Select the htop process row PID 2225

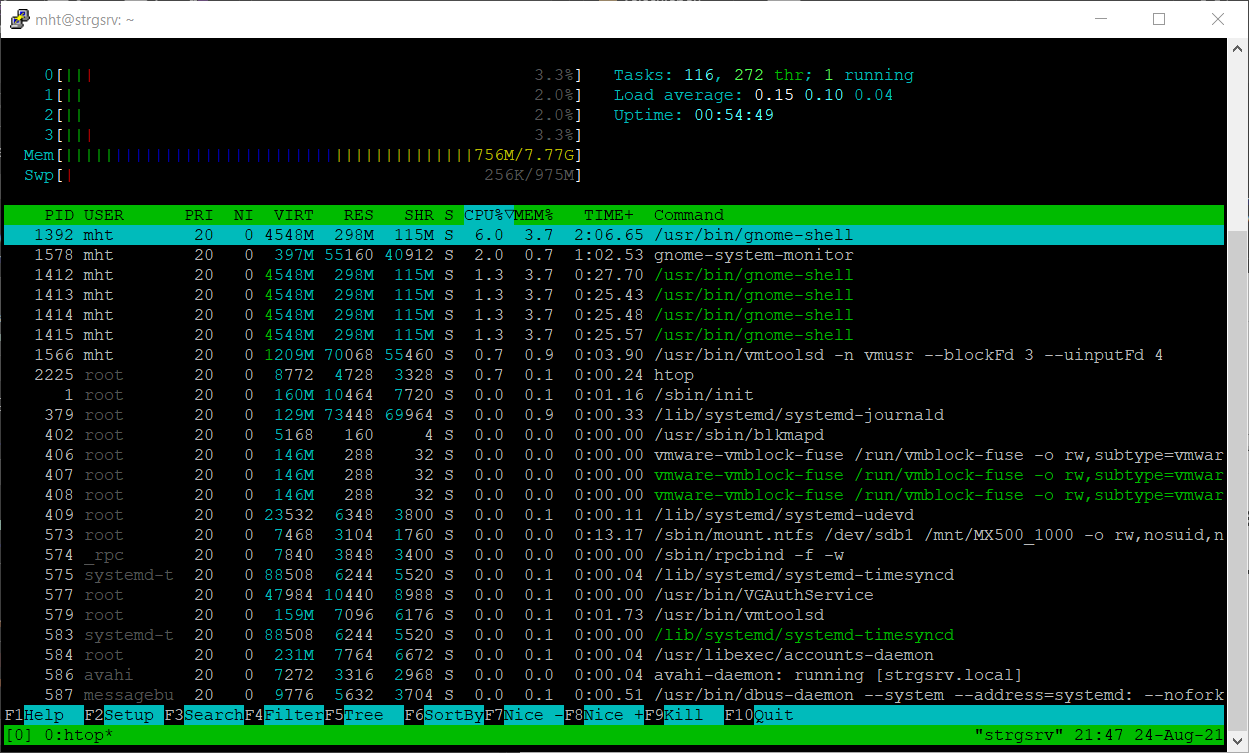pyautogui.click(x=614, y=375)
